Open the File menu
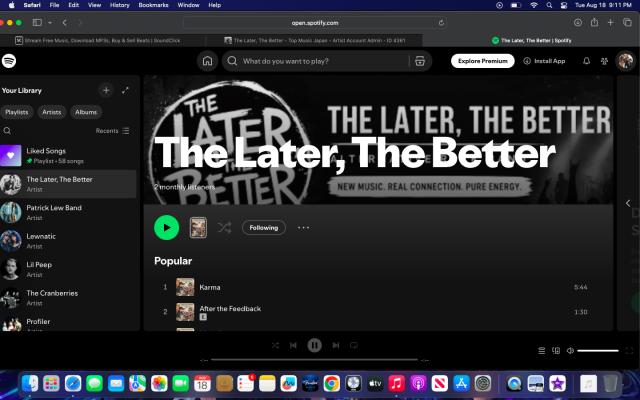The height and width of the screenshot is (400, 640). point(54,5)
